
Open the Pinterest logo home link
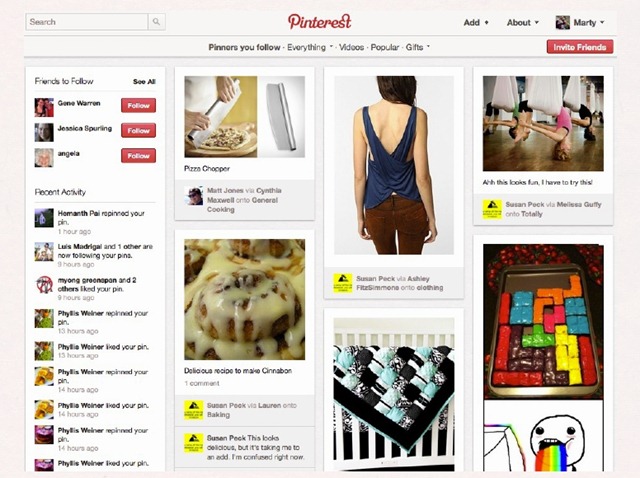(319, 22)
